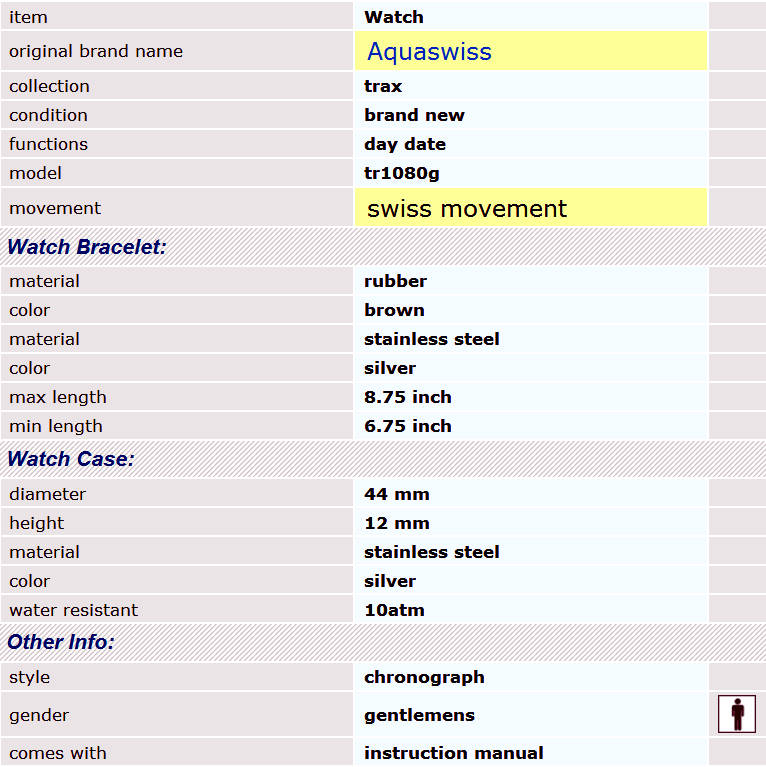Click the original brand name label
Screen dimensions: 766x767
tap(96, 51)
